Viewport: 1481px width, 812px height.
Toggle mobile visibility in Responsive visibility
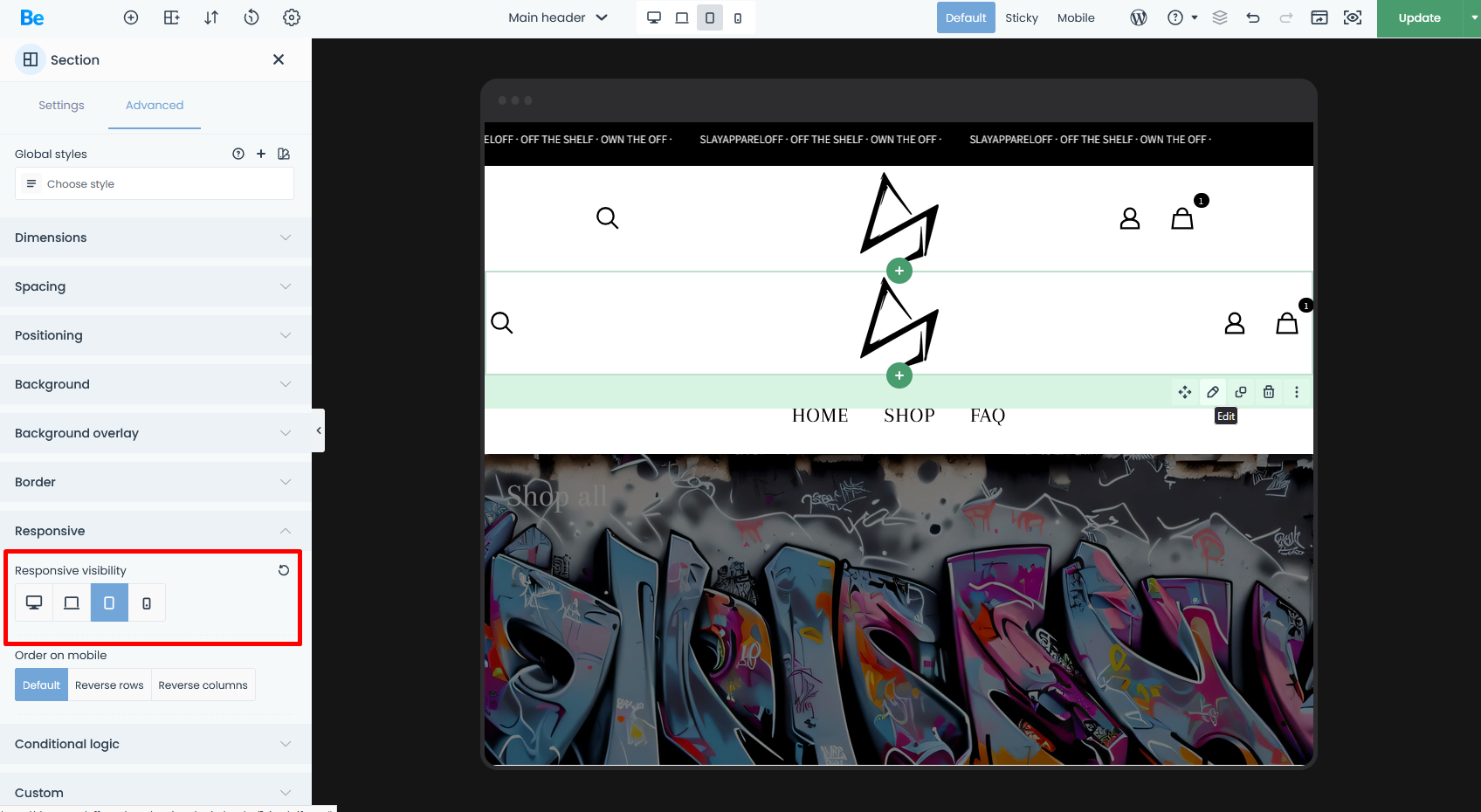pyautogui.click(x=147, y=602)
